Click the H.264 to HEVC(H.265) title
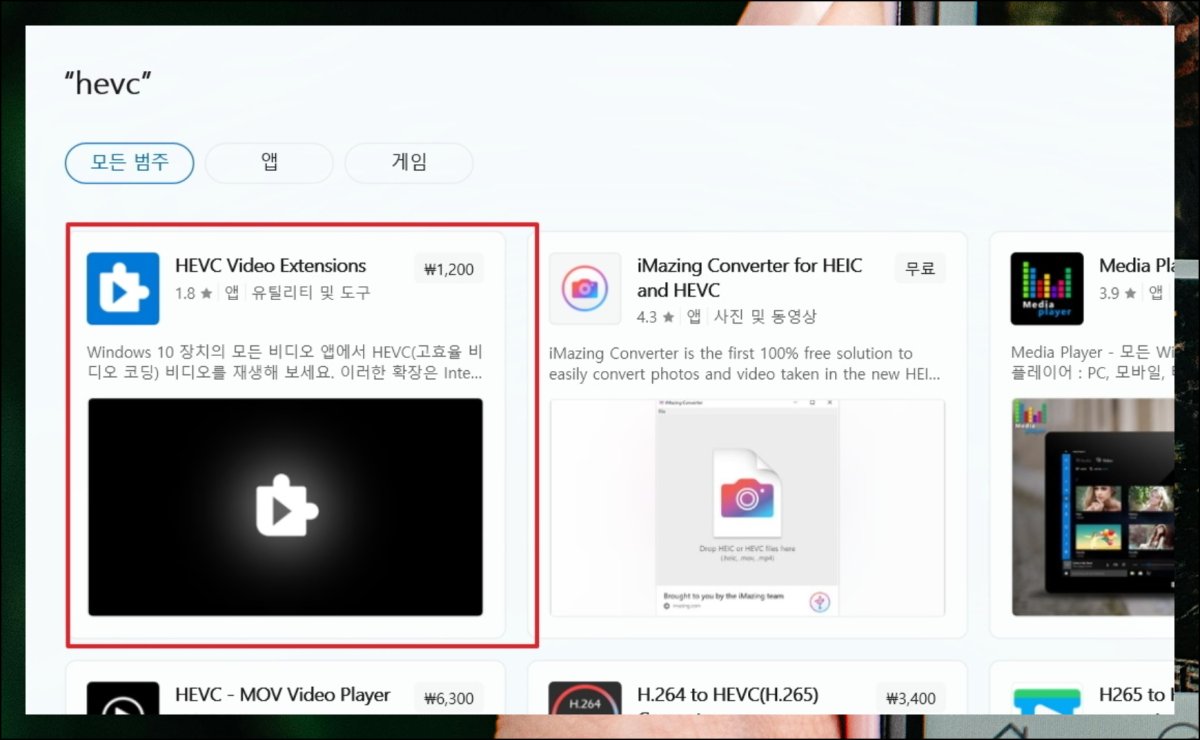The image size is (1200, 740). coord(727,695)
